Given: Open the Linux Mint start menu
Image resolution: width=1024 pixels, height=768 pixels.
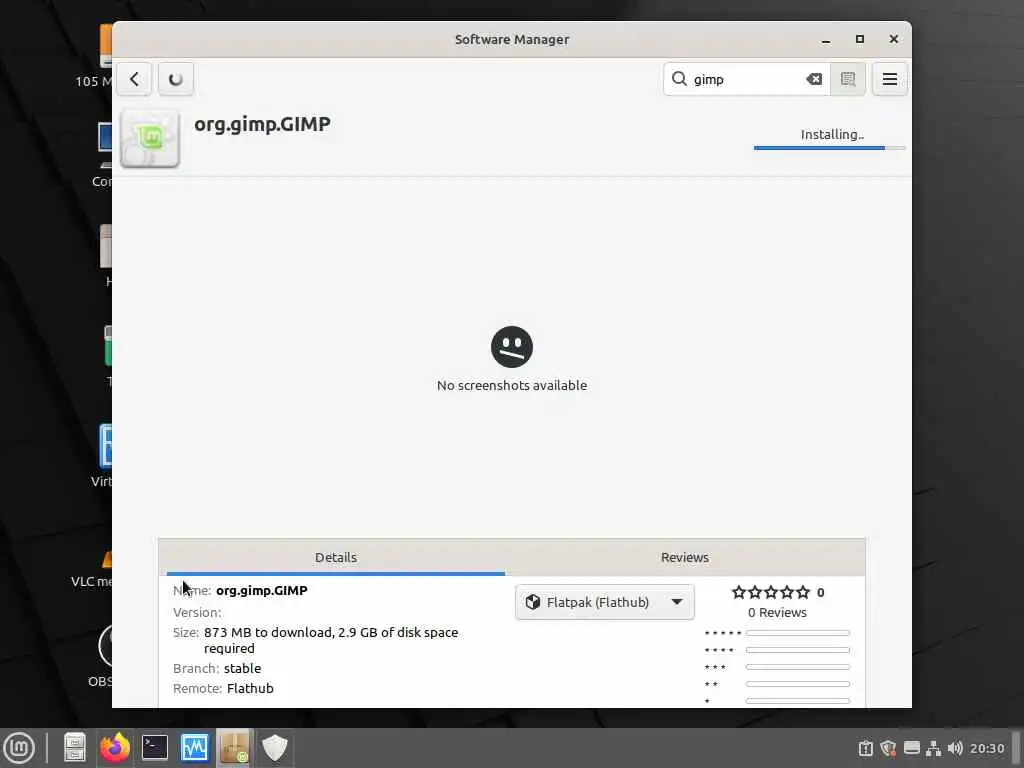Looking at the screenshot, I should 19,748.
